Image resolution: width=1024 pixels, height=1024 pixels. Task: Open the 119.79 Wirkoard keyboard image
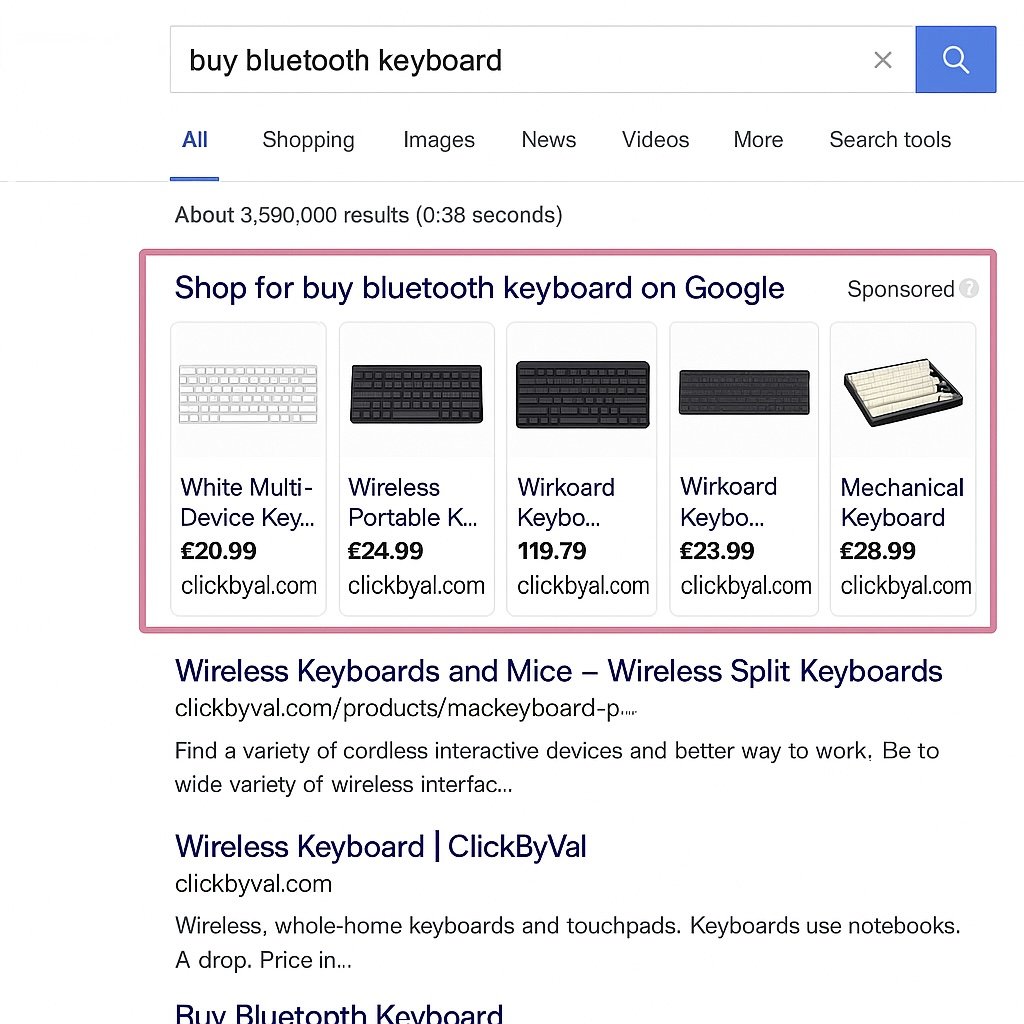(x=583, y=394)
